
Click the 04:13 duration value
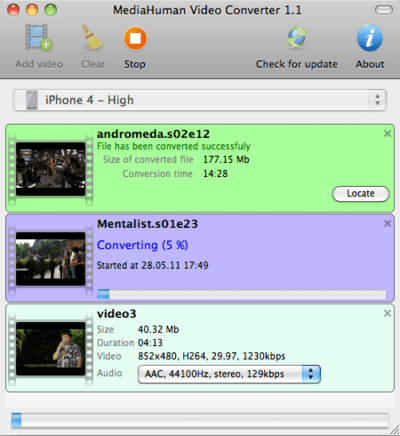(x=150, y=343)
